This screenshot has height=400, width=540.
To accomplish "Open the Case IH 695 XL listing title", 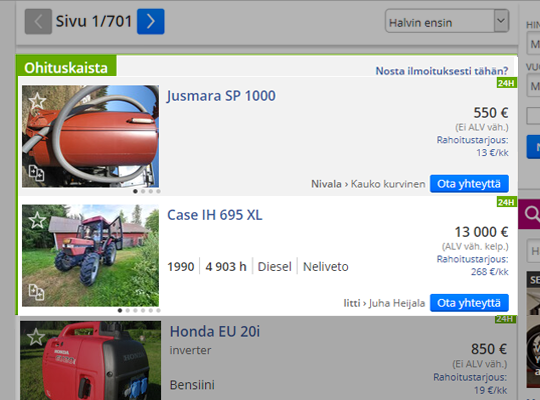I will 215,215.
